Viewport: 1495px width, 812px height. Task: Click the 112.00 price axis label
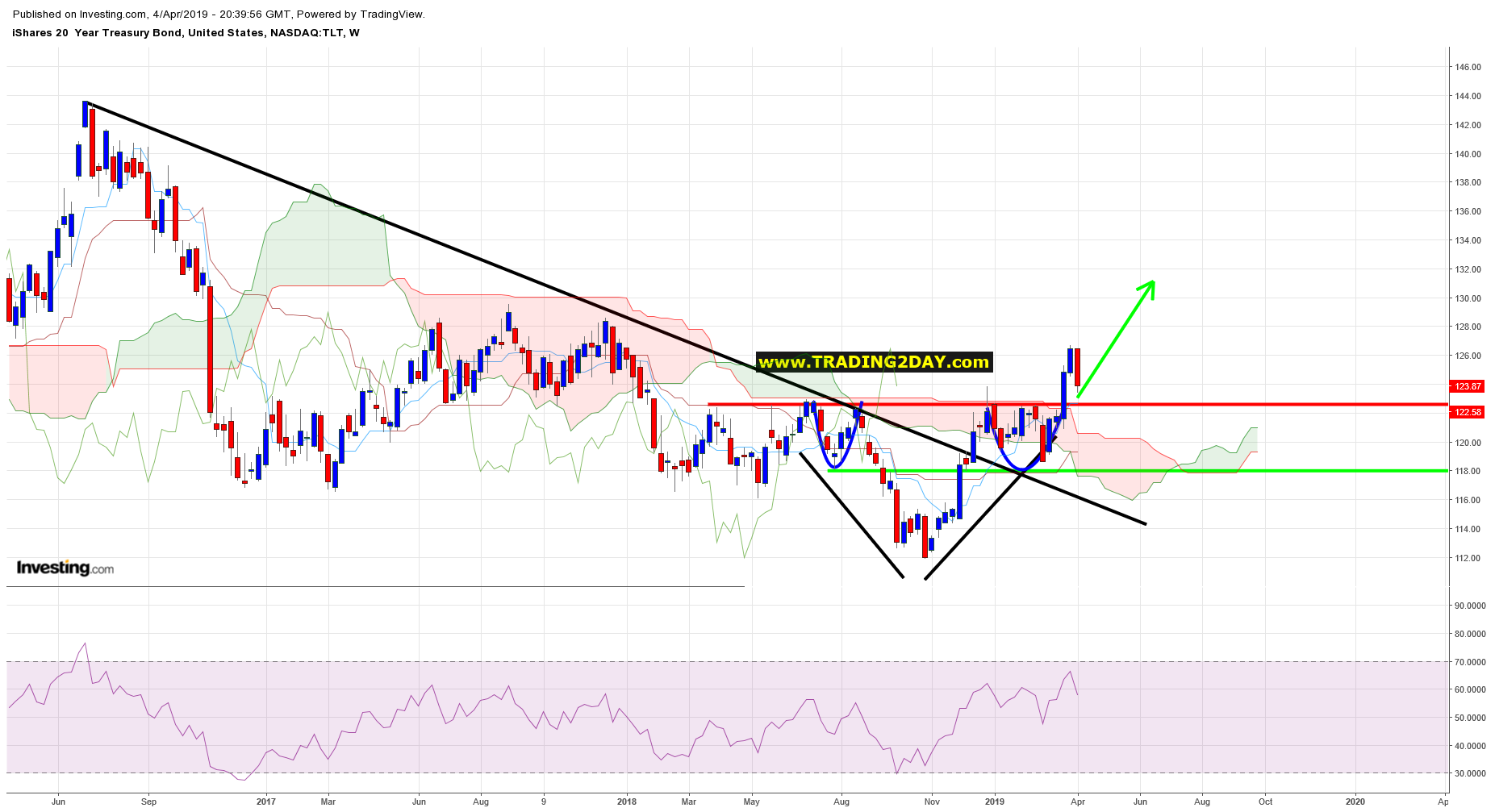click(x=1468, y=558)
